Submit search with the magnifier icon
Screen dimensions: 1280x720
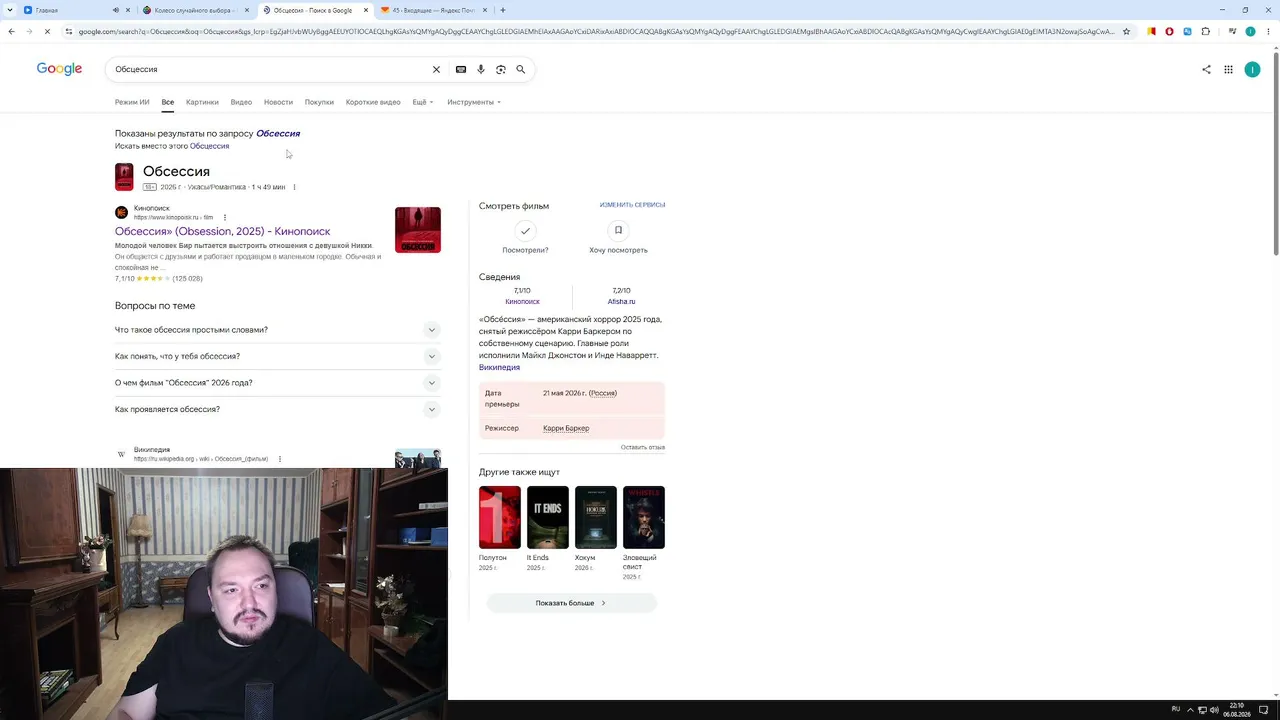coord(521,69)
